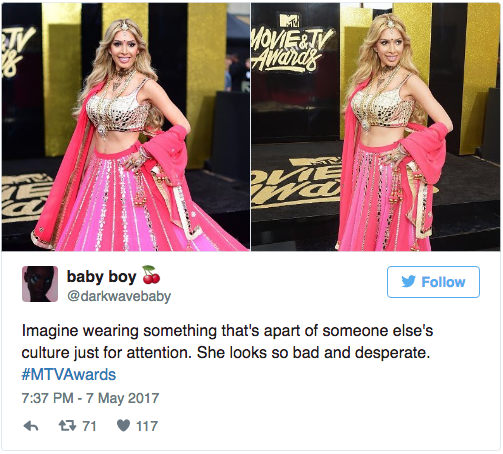Image resolution: width=503 pixels, height=454 pixels.
Task: Click the 7:37 PM - 7 May 2017 timestamp
Action: [x=90, y=398]
